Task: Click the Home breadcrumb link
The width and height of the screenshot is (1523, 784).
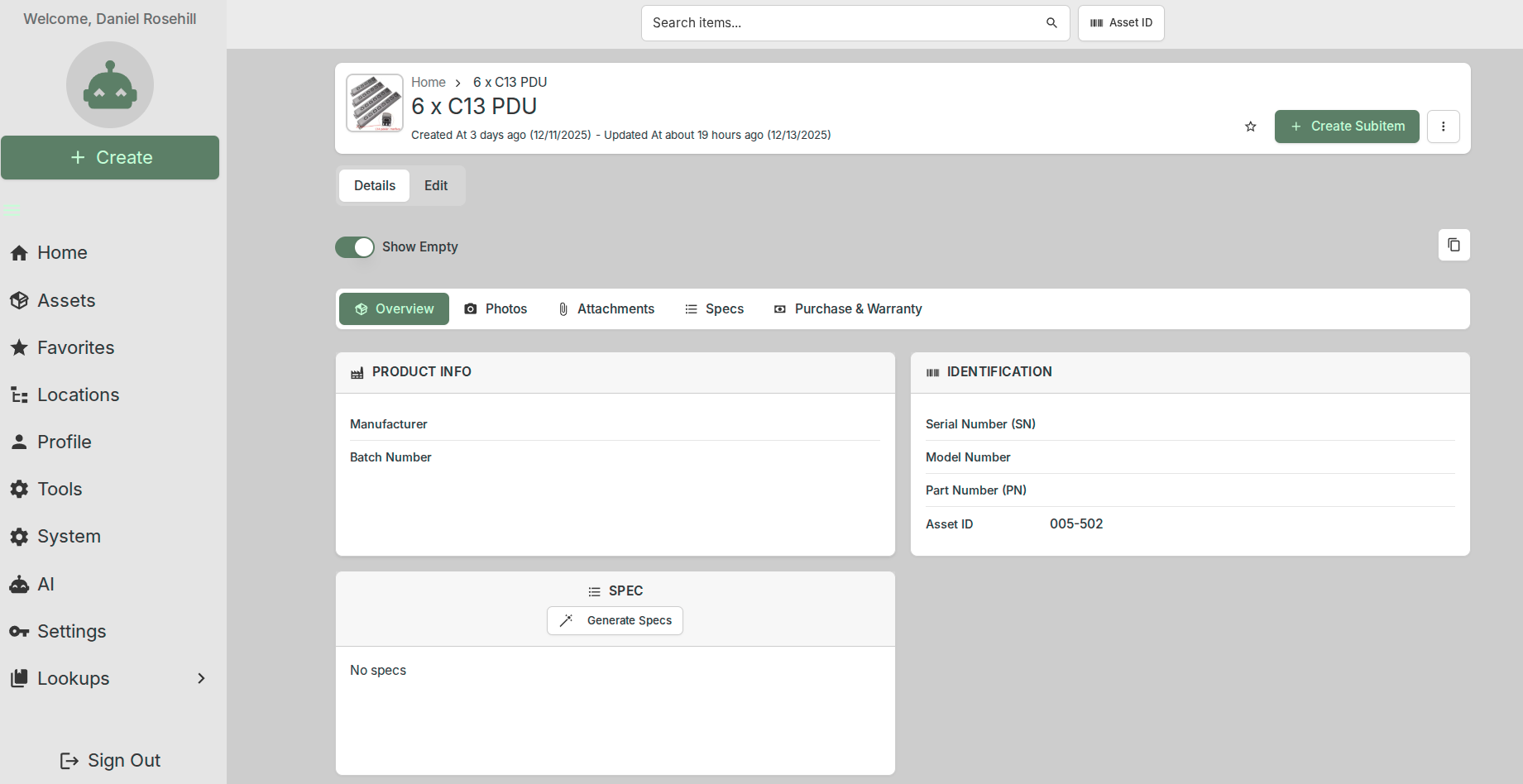Action: coord(429,83)
